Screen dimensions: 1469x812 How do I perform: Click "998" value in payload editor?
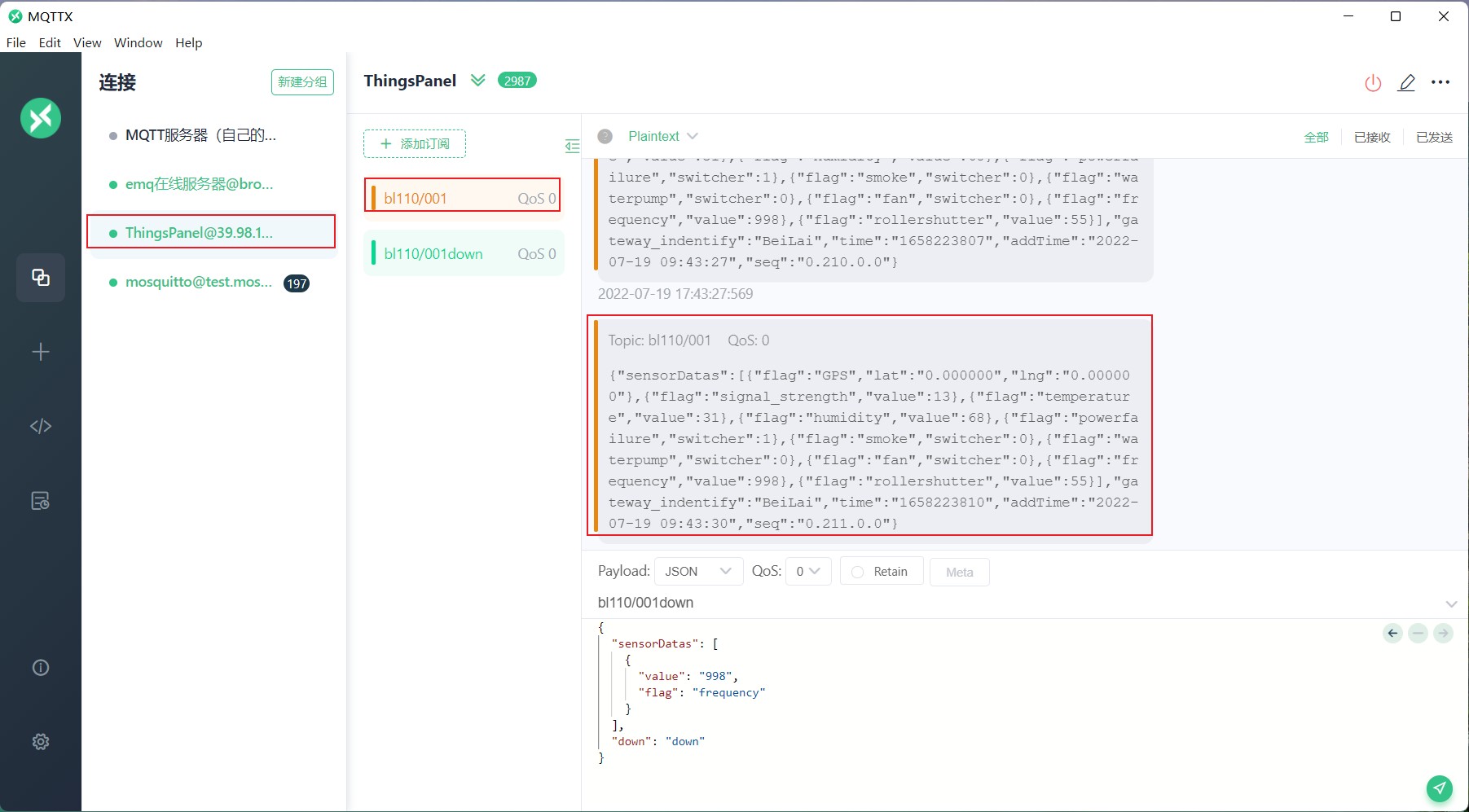[715, 676]
